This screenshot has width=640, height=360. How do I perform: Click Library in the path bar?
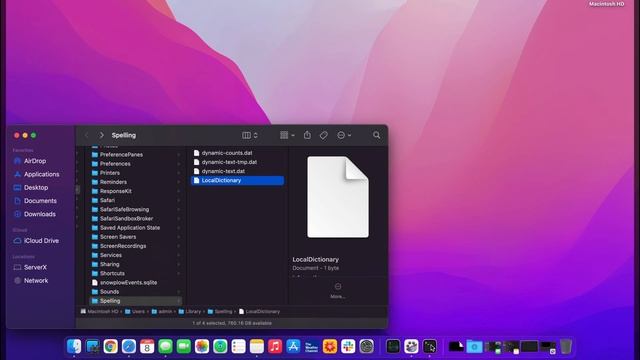[190, 311]
